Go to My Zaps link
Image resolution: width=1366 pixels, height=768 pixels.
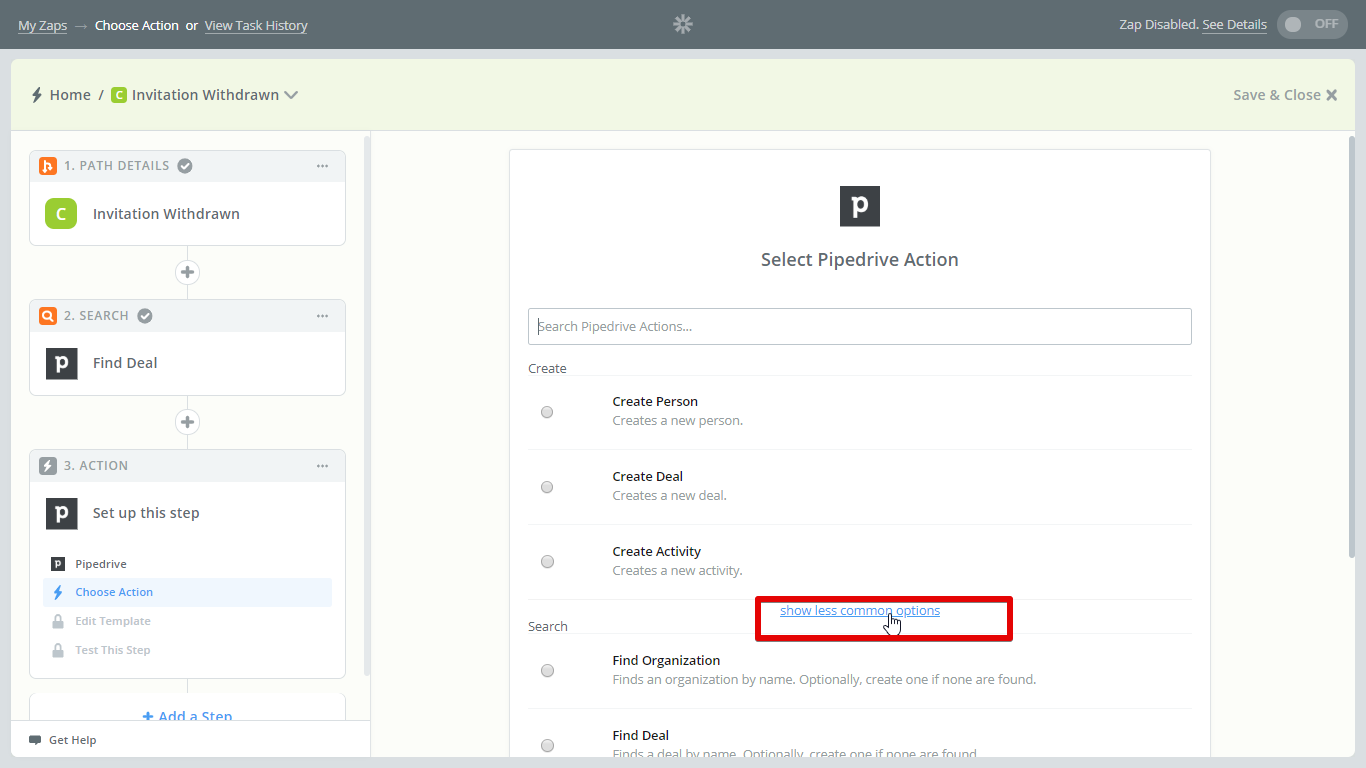tap(42, 25)
